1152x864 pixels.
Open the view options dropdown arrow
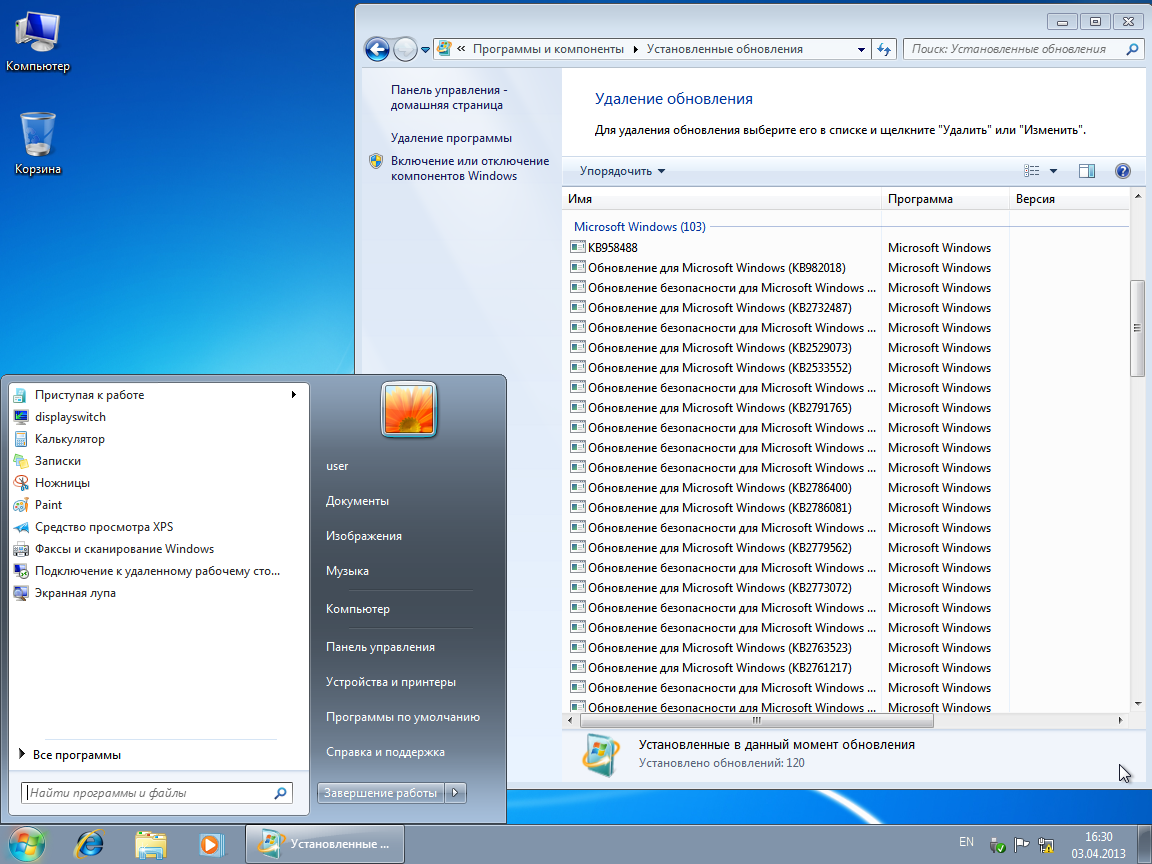coord(1053,171)
